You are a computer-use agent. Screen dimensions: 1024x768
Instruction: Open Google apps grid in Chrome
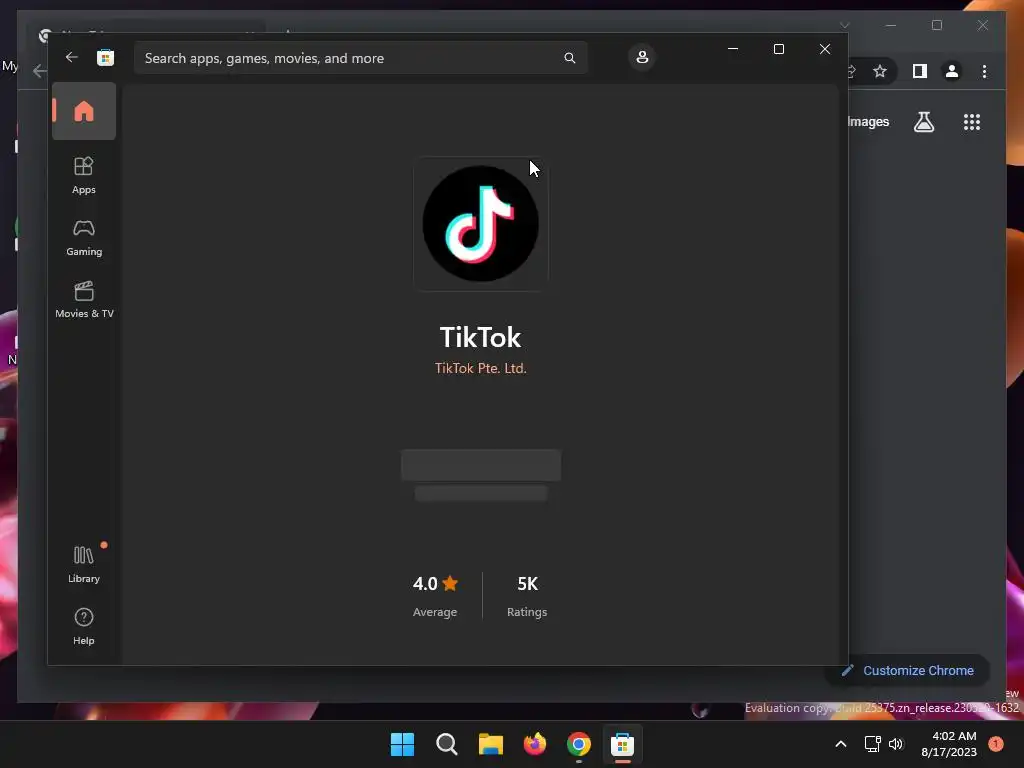pyautogui.click(x=972, y=122)
